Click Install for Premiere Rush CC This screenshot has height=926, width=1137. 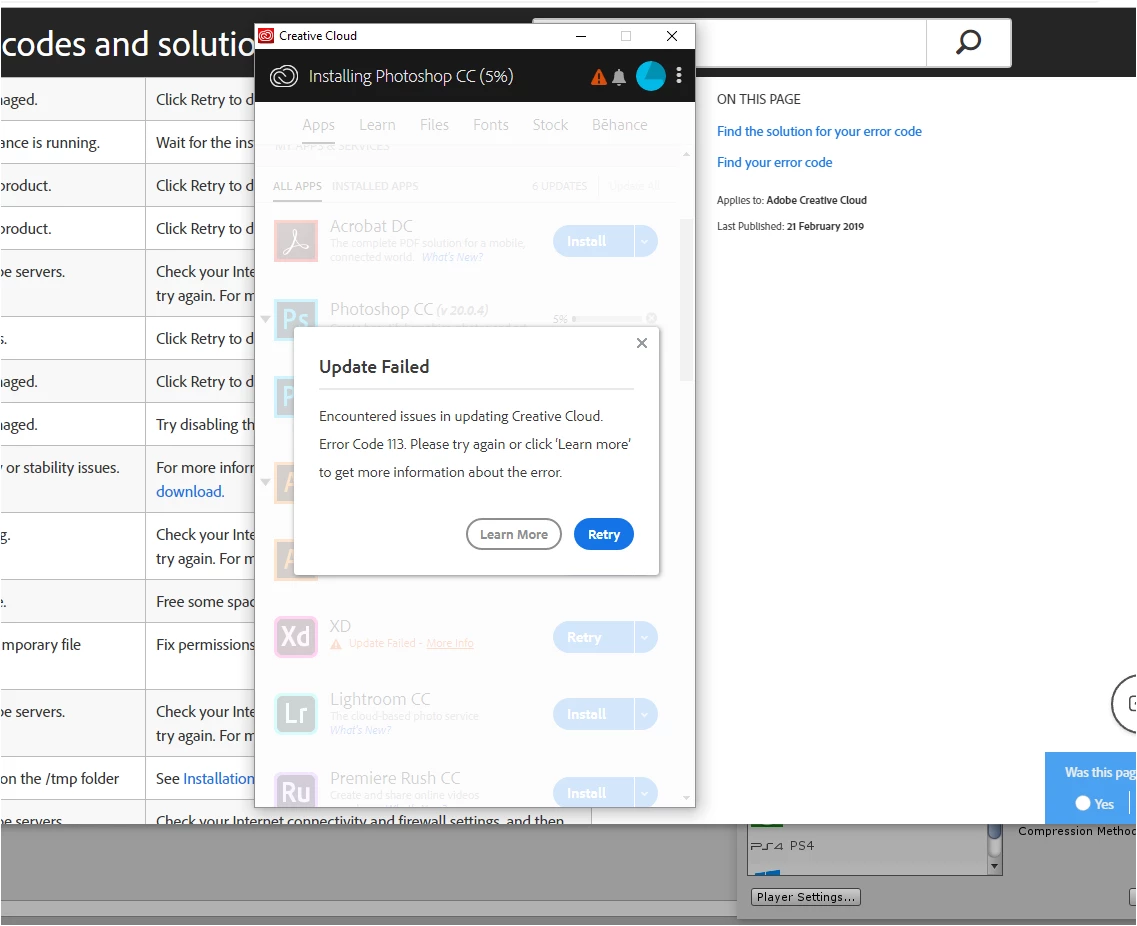pos(593,793)
